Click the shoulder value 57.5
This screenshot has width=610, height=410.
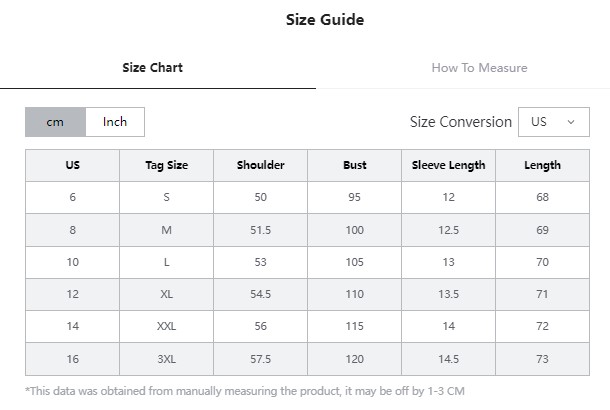(x=261, y=359)
